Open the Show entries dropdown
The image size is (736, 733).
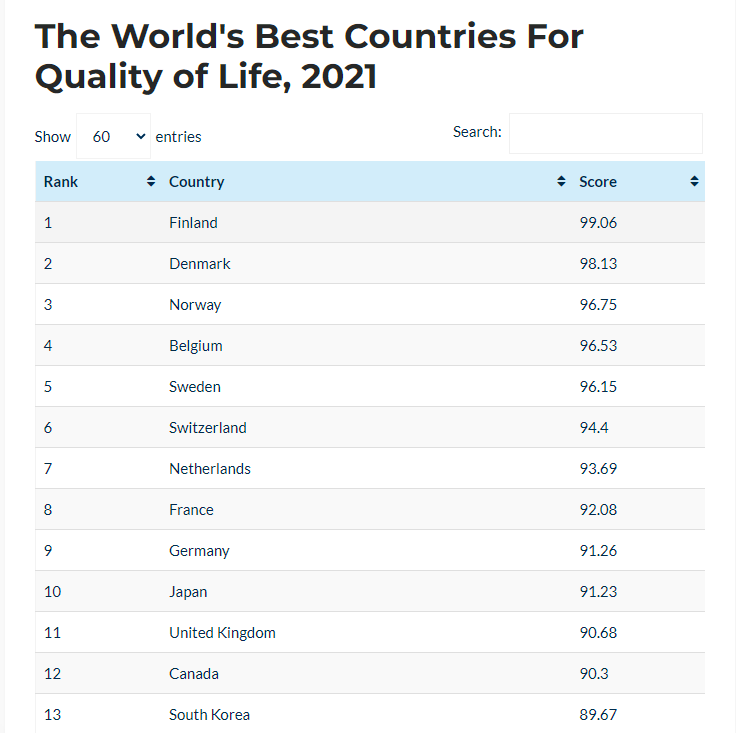113,136
